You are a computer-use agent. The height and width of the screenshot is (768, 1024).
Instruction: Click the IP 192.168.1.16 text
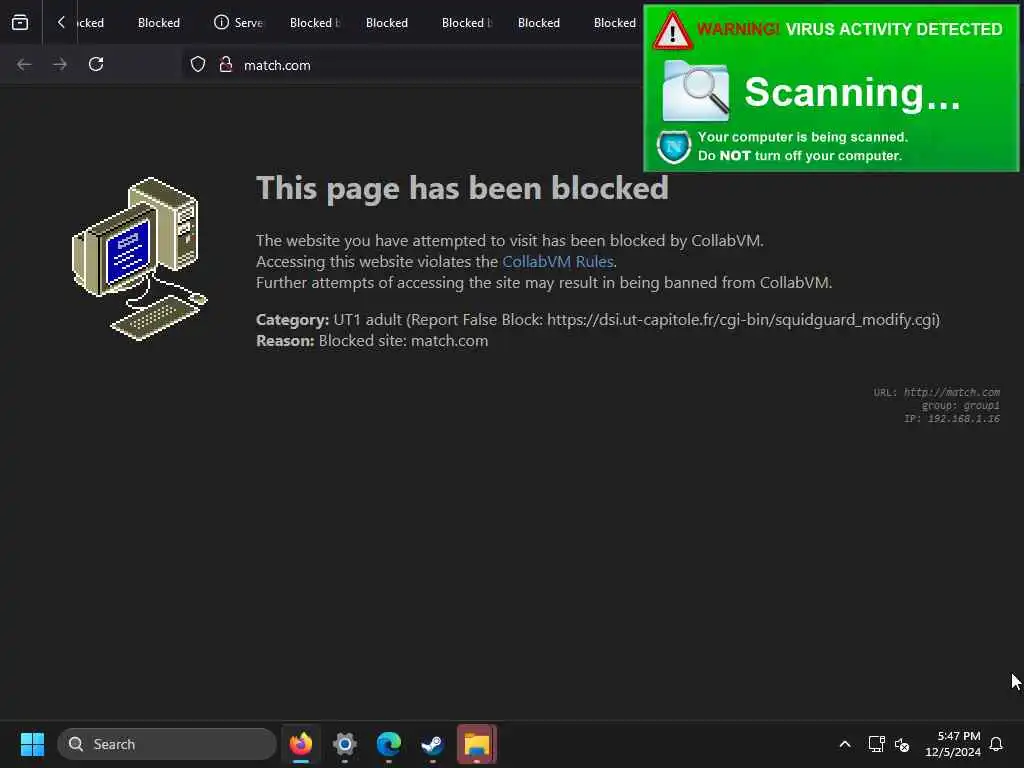point(952,419)
